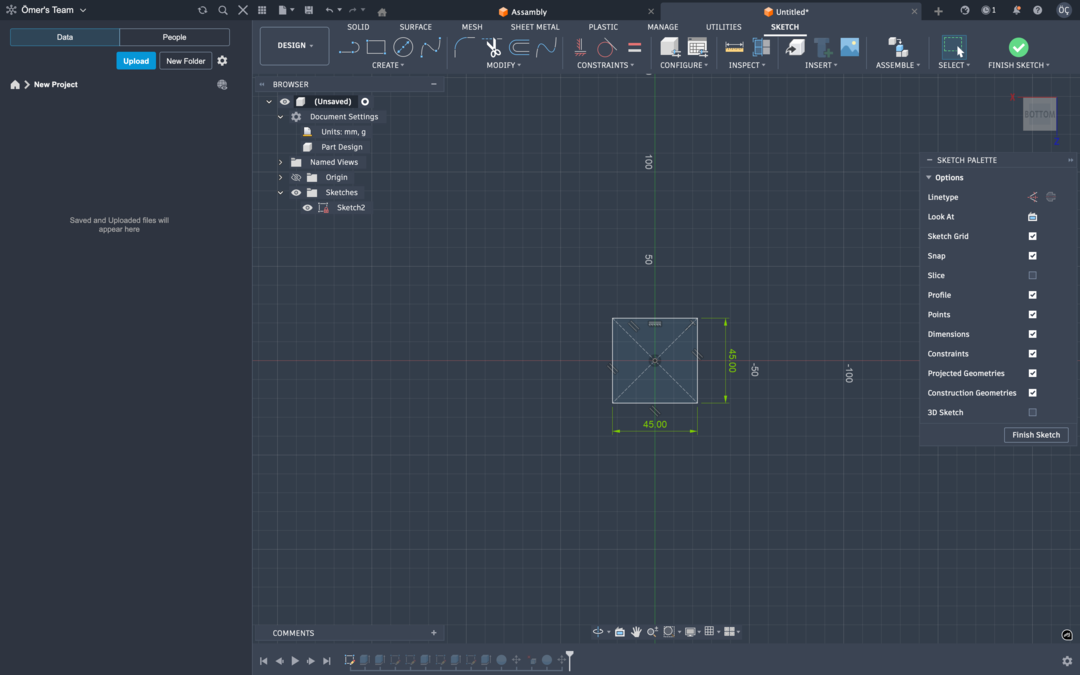Screen dimensions: 1080x675
Task: Select the Pan hand tool
Action: coord(636,632)
